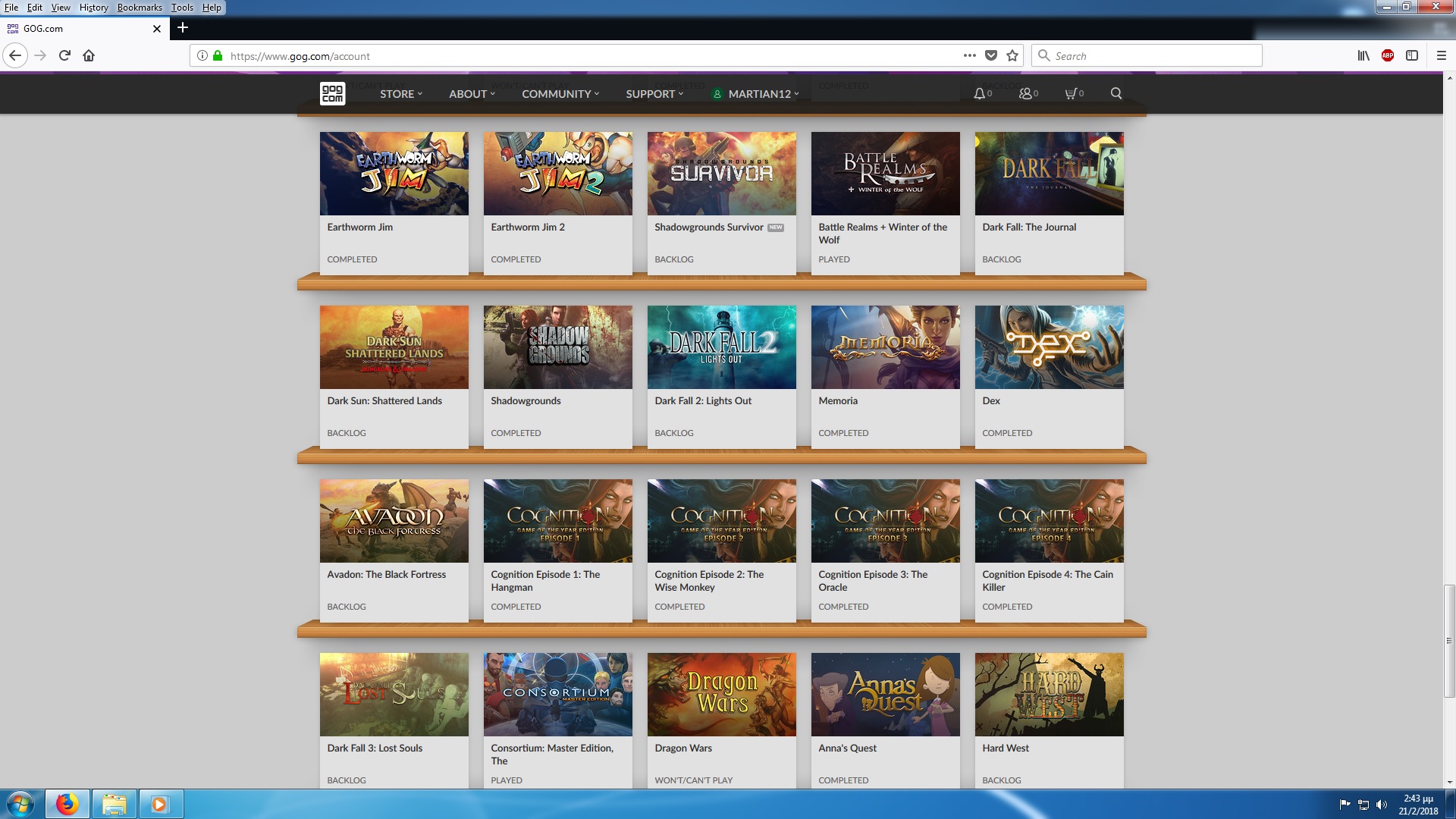The height and width of the screenshot is (819, 1456).
Task: Open Dark Sun: Shattered Lands cover
Action: click(394, 347)
